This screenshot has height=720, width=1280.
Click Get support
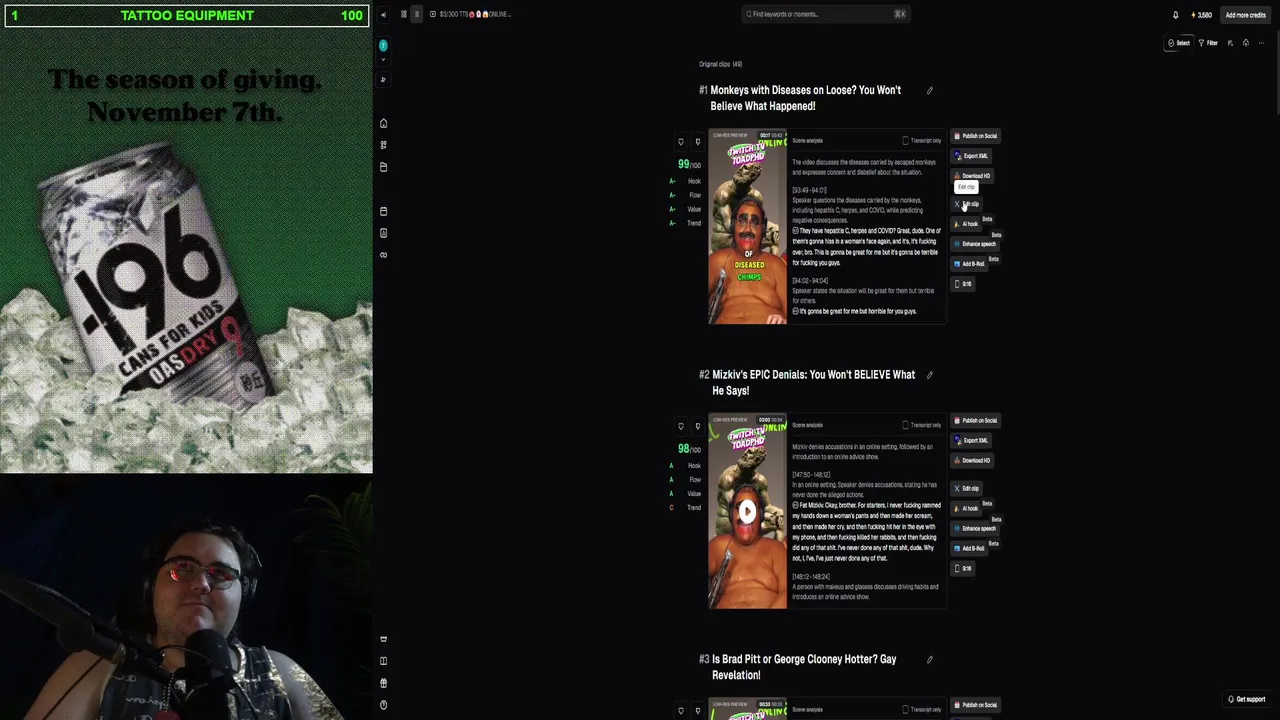pos(1247,700)
